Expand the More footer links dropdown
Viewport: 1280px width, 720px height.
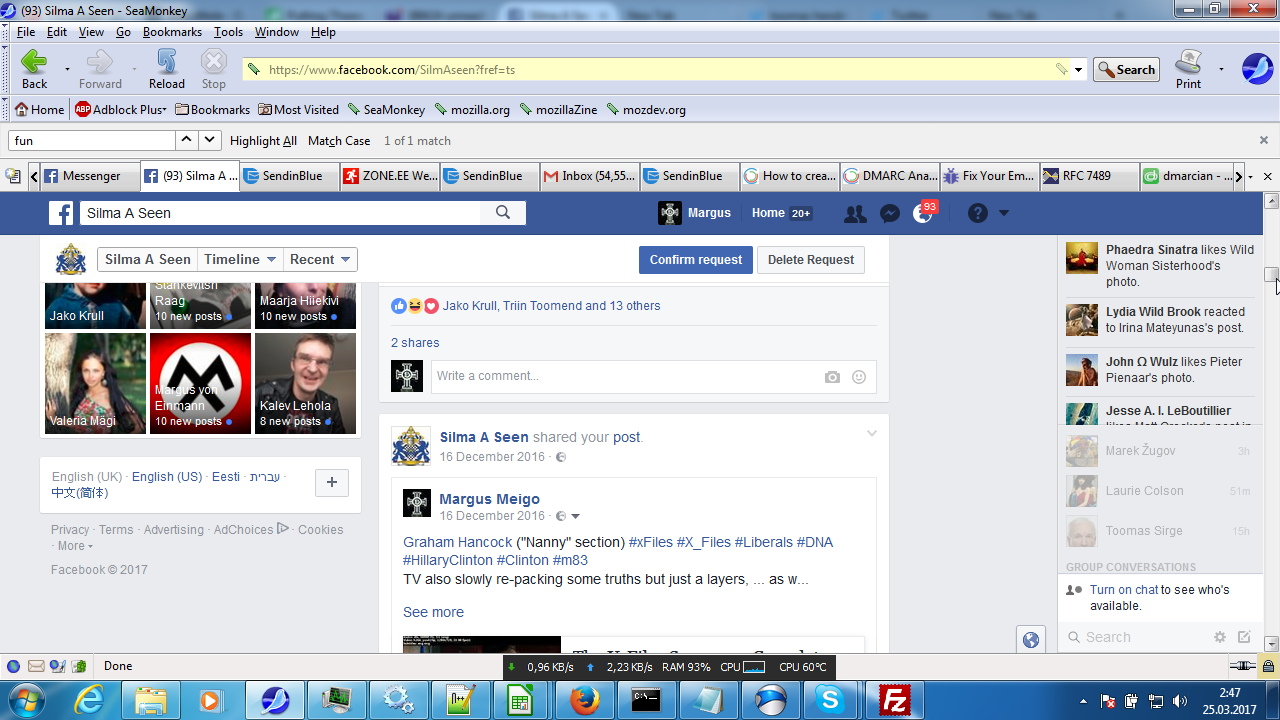(75, 546)
